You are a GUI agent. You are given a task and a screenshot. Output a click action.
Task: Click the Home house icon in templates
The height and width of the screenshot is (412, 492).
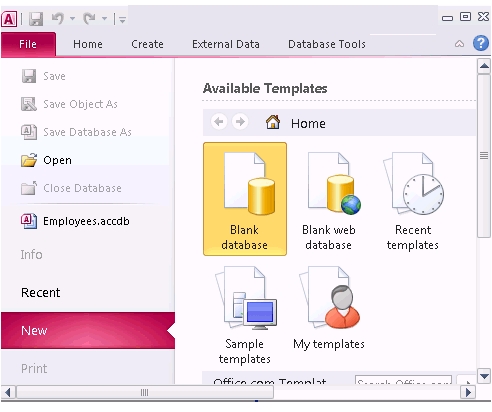pos(273,122)
